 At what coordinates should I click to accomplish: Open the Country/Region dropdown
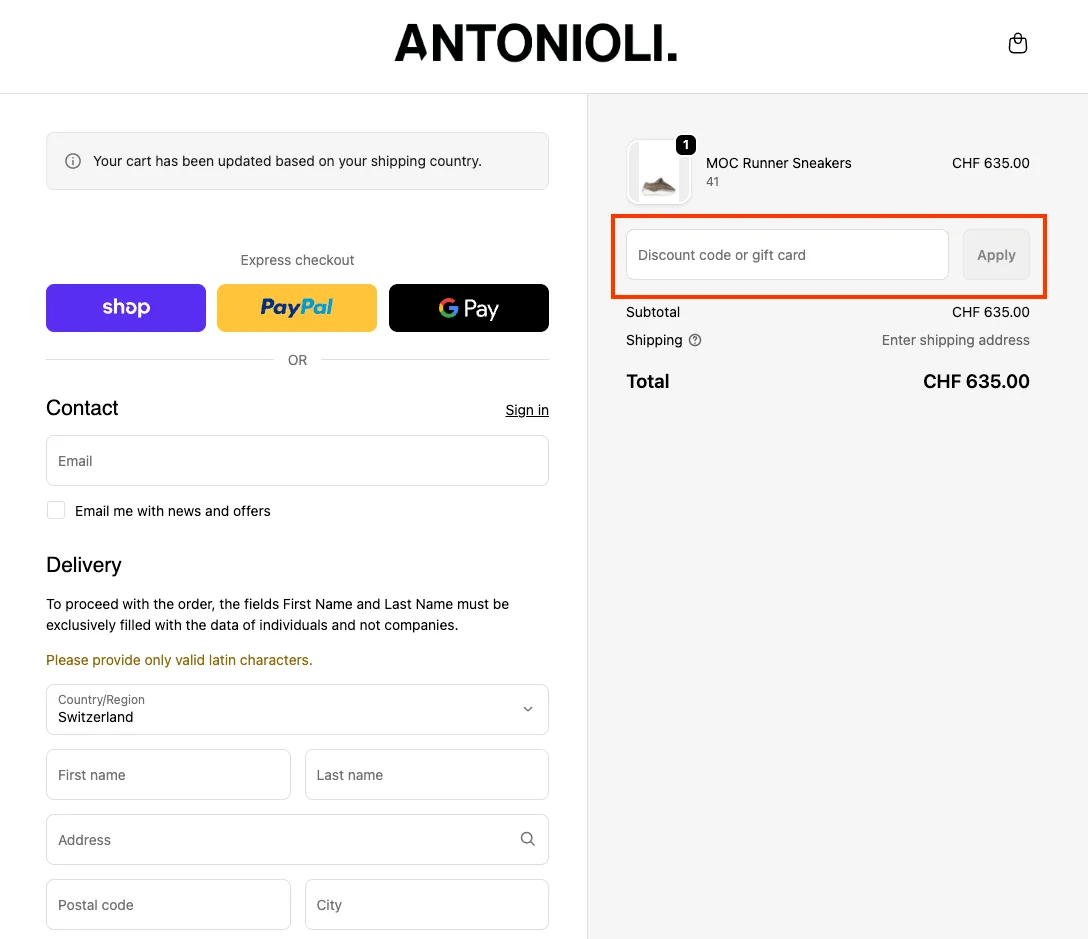click(x=297, y=709)
